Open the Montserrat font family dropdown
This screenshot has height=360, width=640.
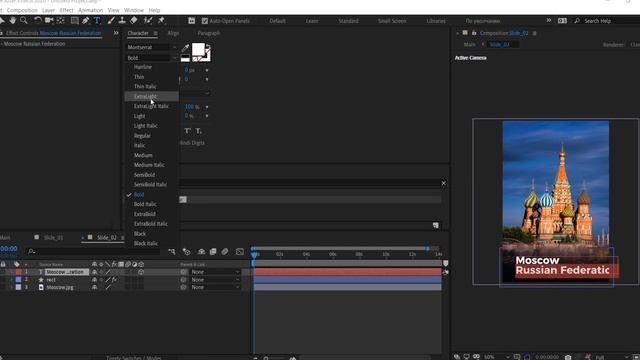pos(152,47)
